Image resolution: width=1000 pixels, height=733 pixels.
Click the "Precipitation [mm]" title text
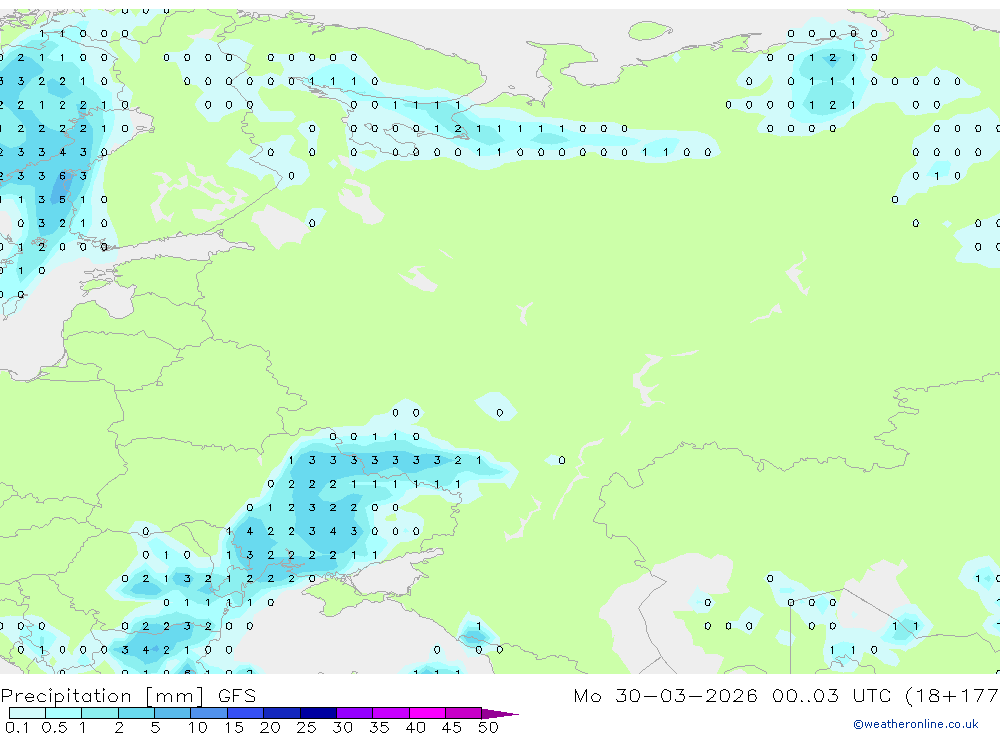pos(103,696)
